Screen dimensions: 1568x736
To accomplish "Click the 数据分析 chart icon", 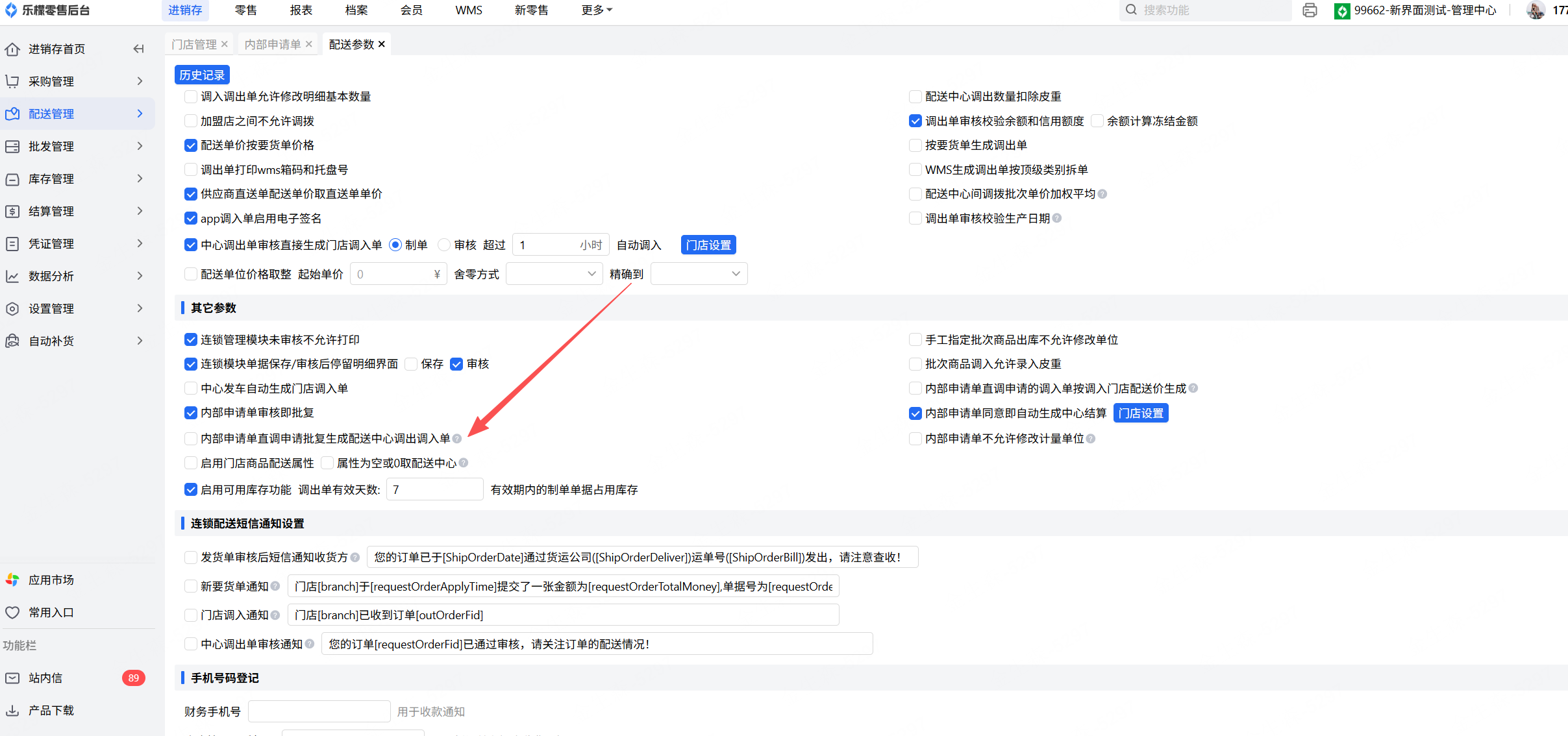I will point(12,276).
